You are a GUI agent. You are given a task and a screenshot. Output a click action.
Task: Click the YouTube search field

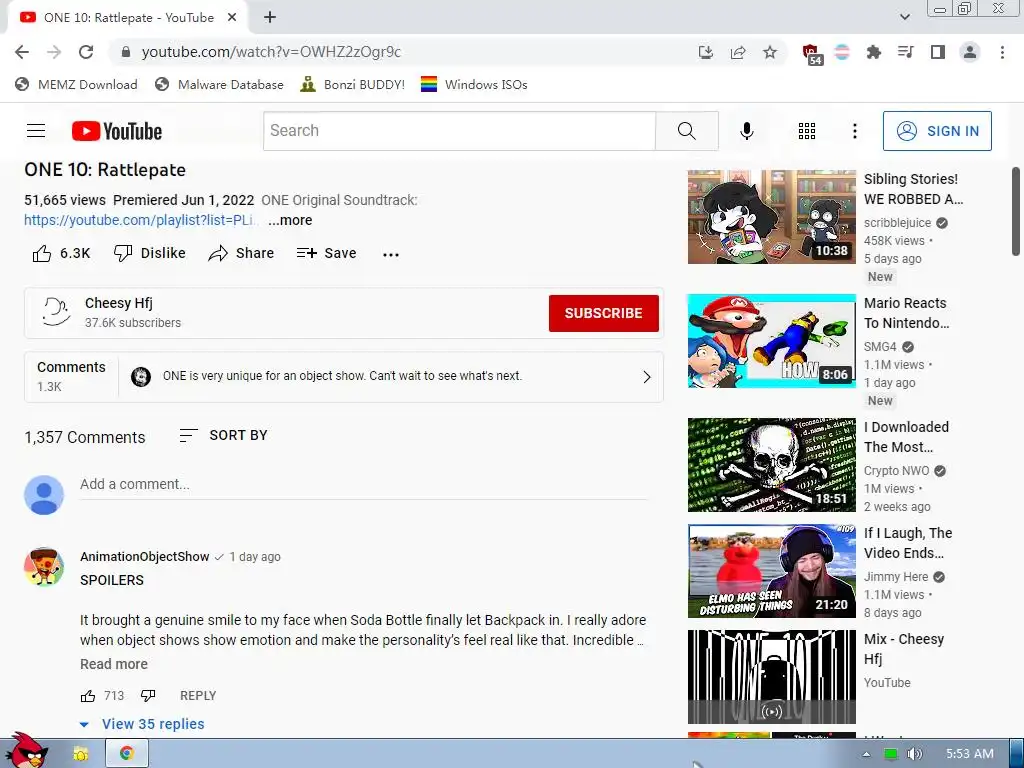[x=459, y=131]
